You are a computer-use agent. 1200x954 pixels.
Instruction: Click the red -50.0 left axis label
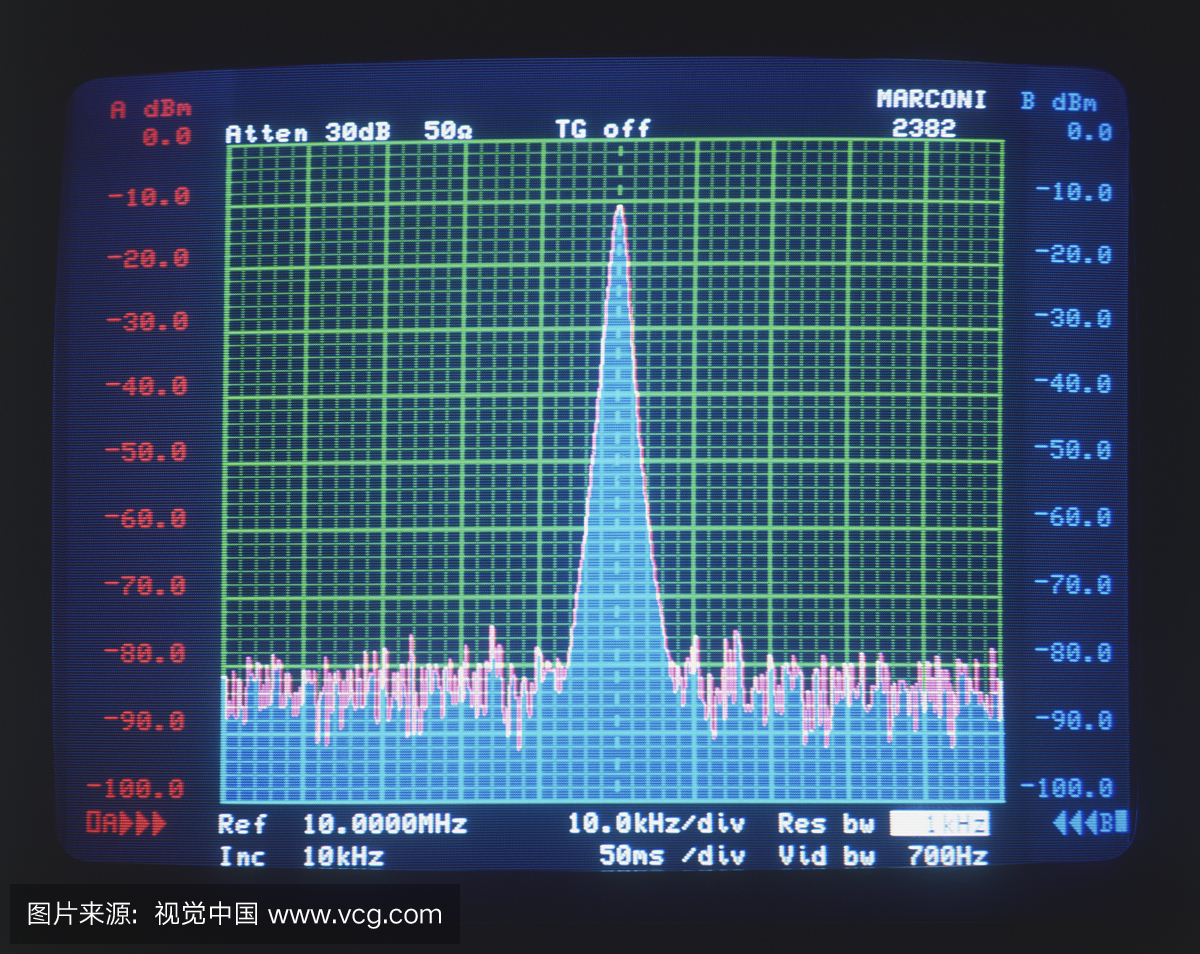pos(148,452)
